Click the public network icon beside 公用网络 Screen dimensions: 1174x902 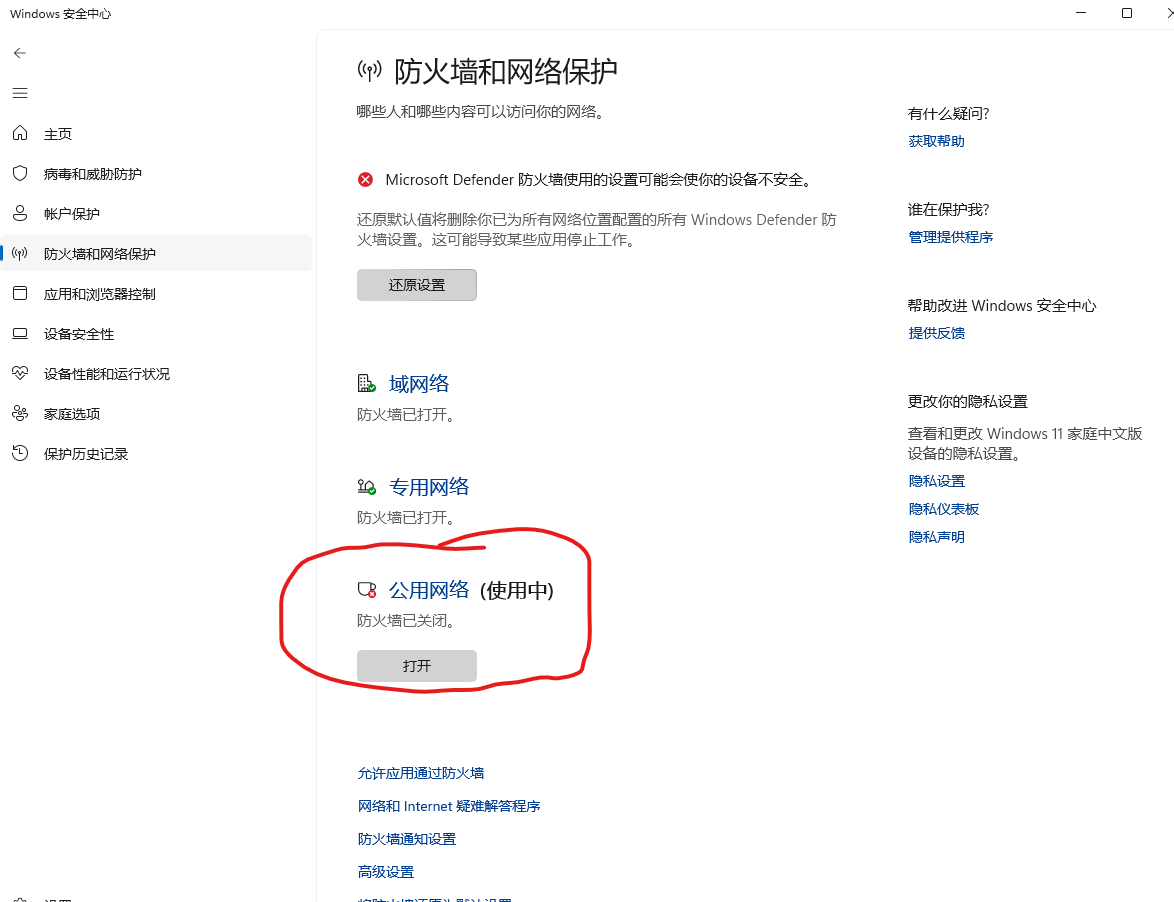[366, 590]
